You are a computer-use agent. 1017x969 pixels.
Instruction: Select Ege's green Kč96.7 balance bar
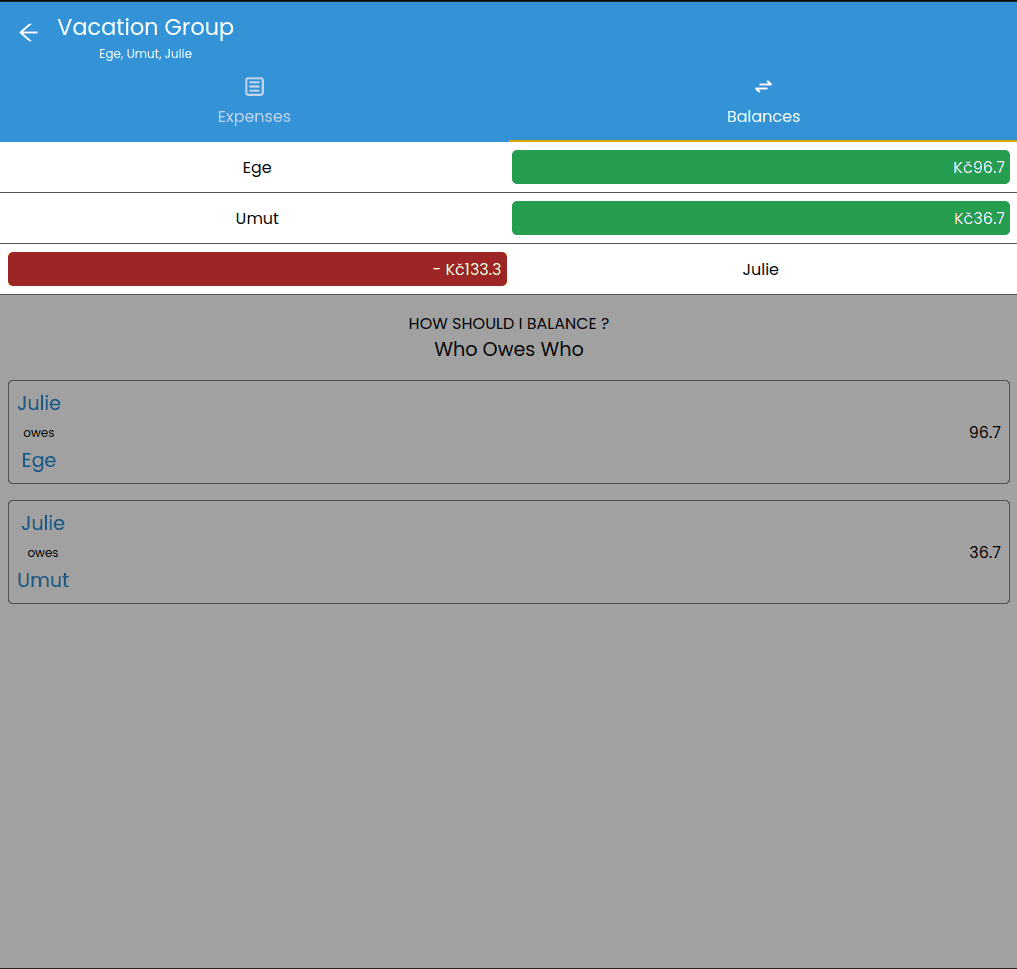[x=760, y=167]
